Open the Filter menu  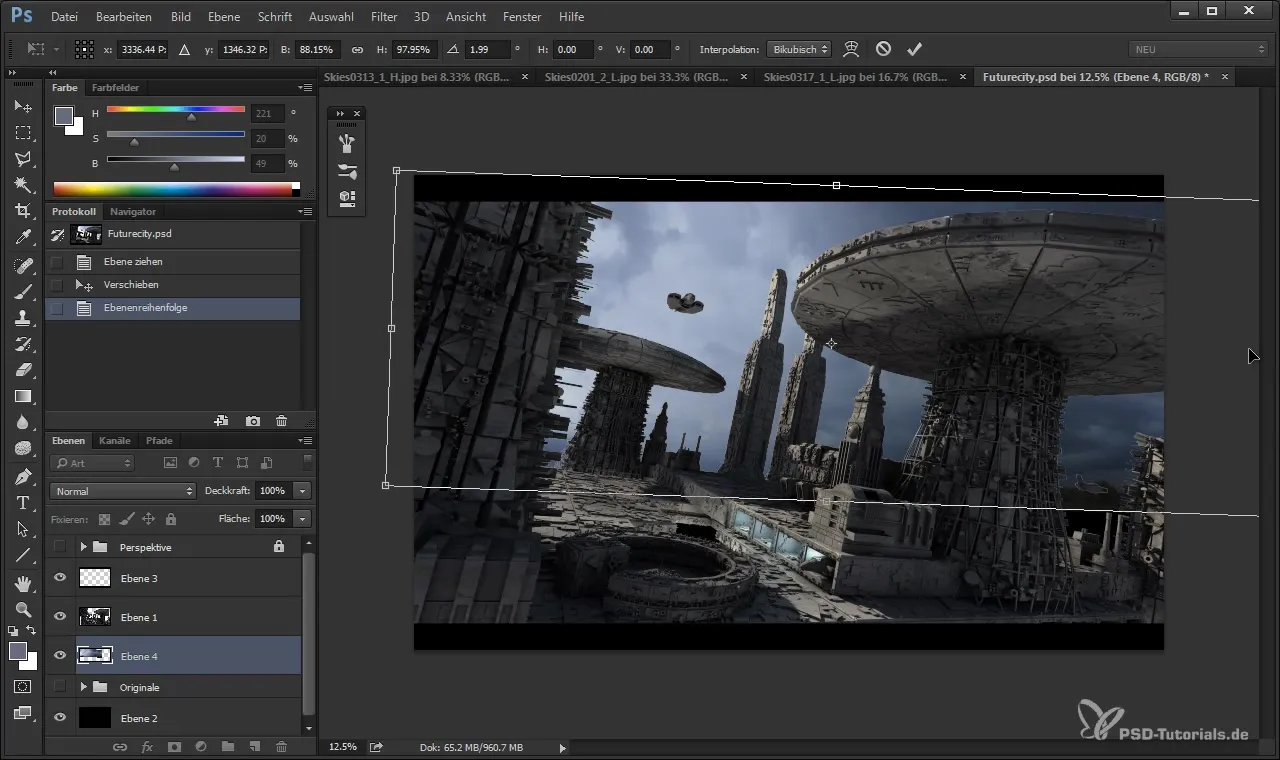pyautogui.click(x=383, y=17)
